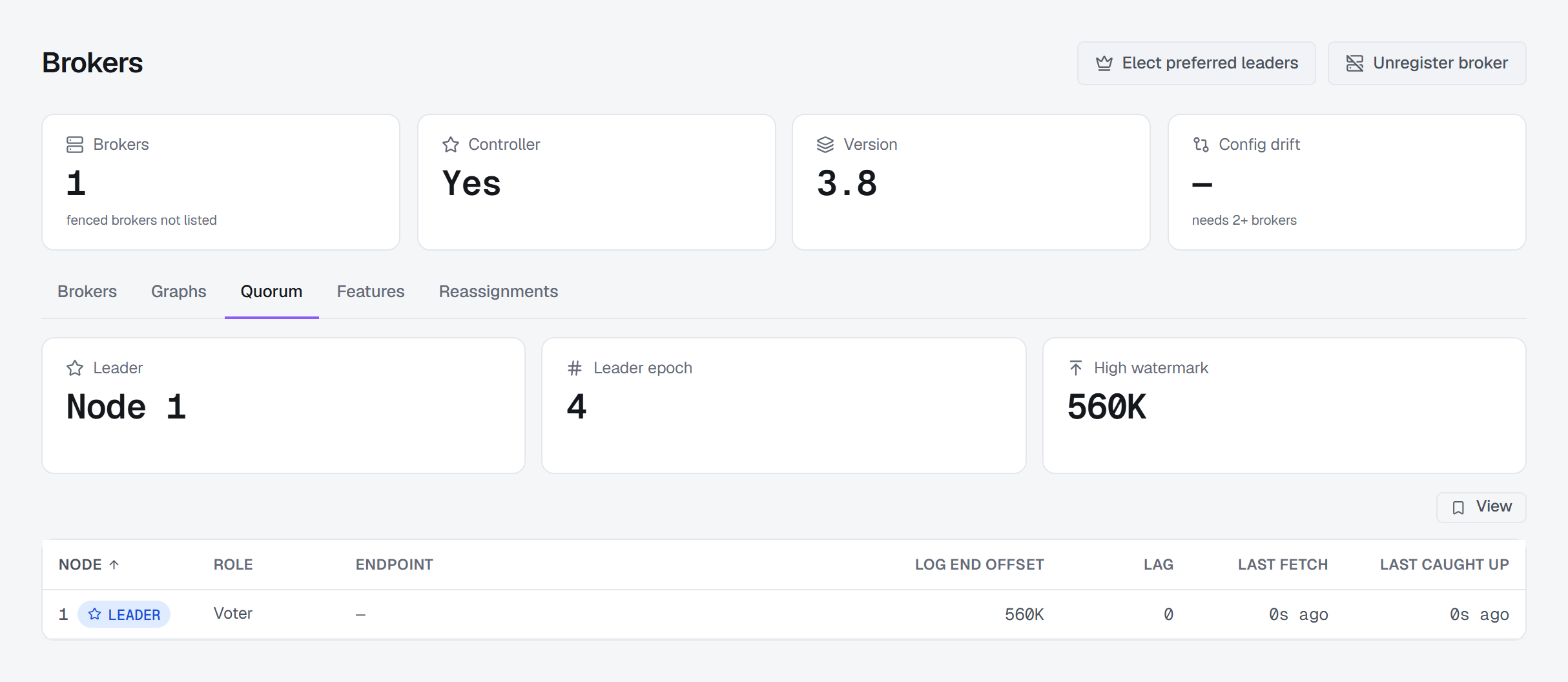Viewport: 1568px width, 682px height.
Task: Click the 'fenced brokers not listed' note
Action: coord(141,220)
